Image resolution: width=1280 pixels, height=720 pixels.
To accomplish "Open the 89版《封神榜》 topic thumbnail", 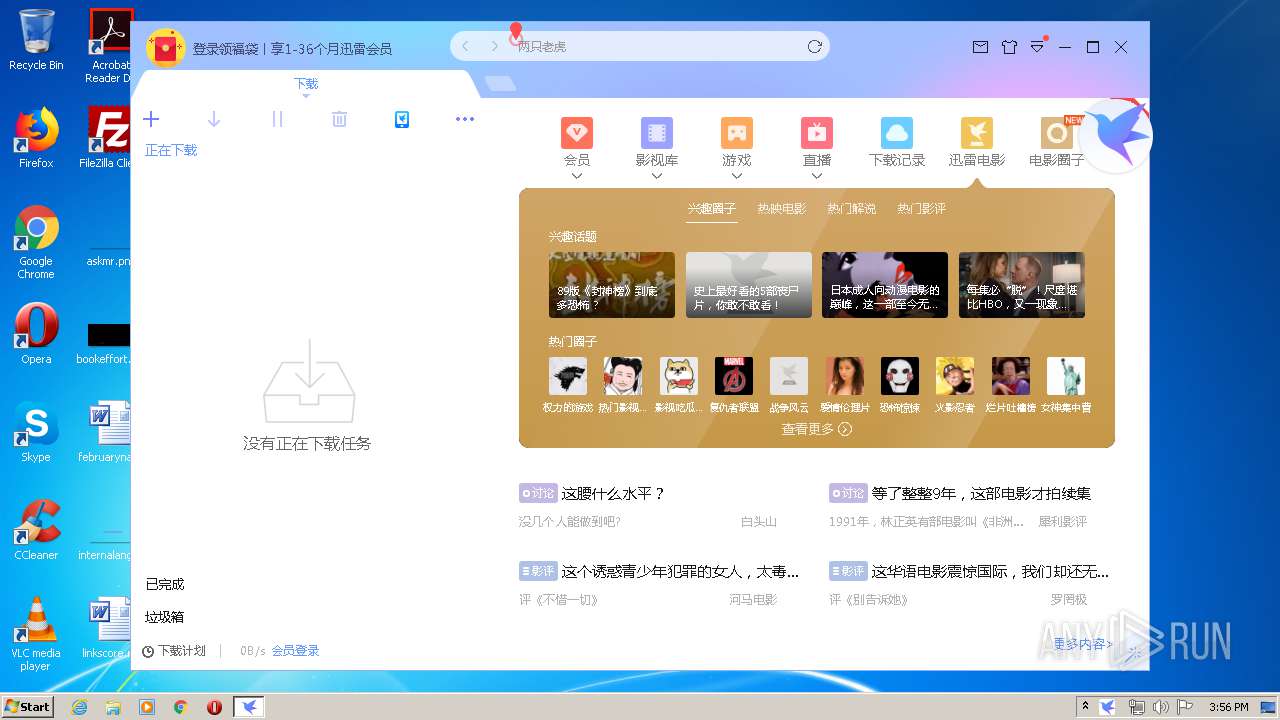I will (x=612, y=285).
